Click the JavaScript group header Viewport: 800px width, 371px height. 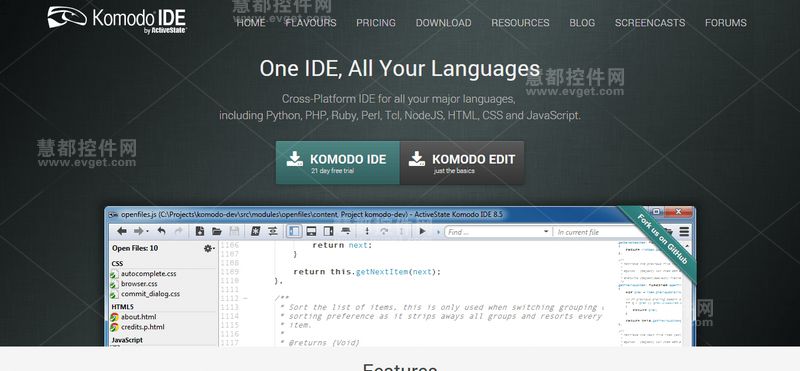pos(127,340)
